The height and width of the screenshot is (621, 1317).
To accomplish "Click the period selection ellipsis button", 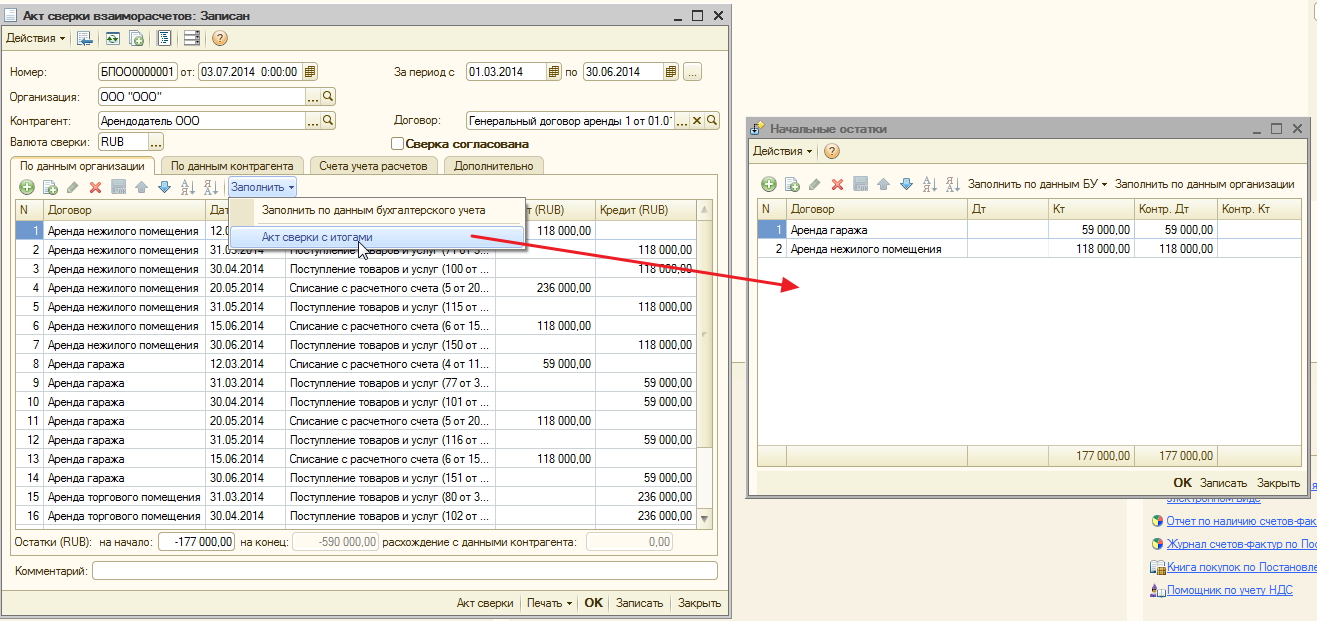I will click(692, 72).
